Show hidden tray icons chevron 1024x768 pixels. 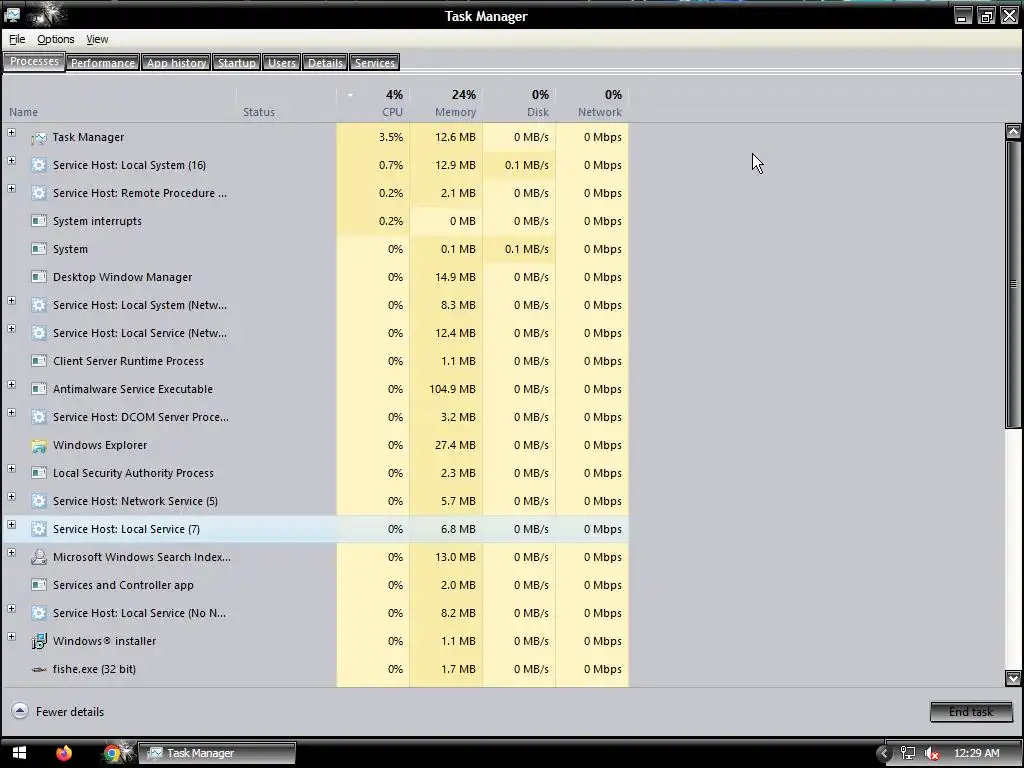pyautogui.click(x=884, y=753)
